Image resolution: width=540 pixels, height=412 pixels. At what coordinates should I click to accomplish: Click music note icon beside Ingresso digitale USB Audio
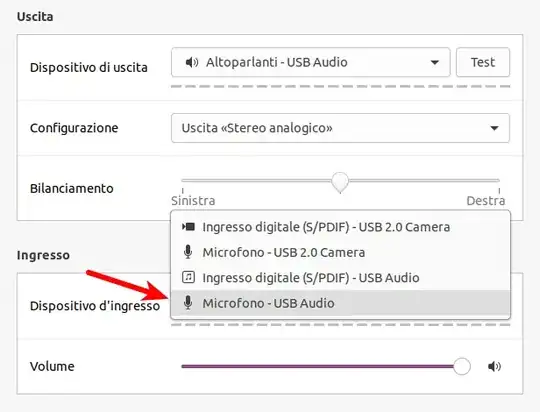(188, 277)
